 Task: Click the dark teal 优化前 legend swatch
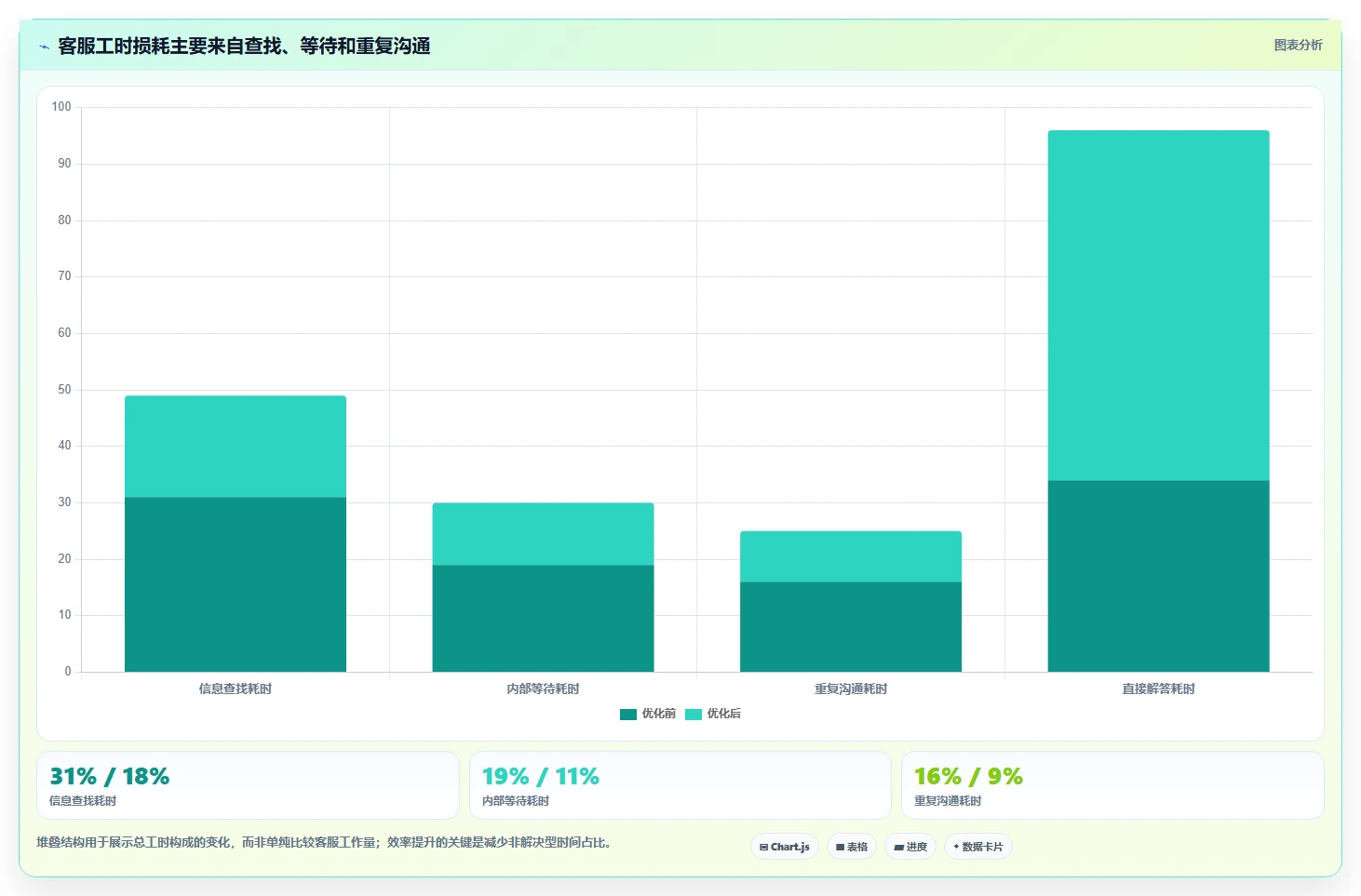(628, 715)
